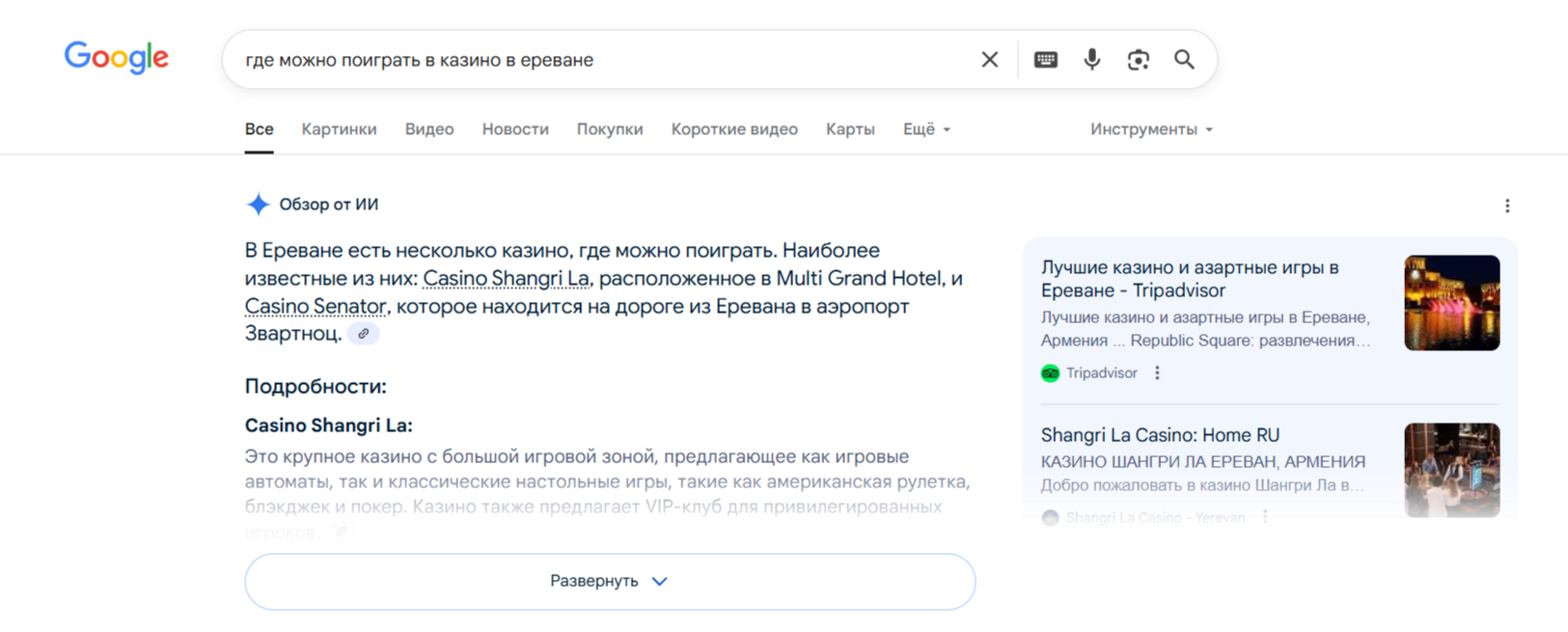
Task: Click the Casino Shangri La link
Action: (506, 278)
